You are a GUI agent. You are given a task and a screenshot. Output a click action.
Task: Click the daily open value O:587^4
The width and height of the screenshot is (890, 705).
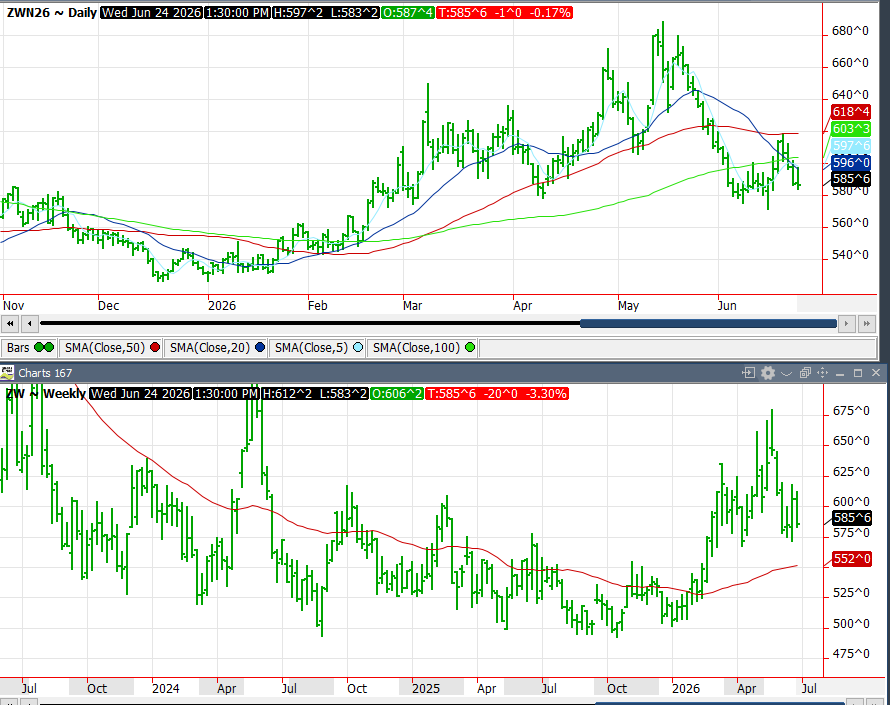tap(408, 12)
